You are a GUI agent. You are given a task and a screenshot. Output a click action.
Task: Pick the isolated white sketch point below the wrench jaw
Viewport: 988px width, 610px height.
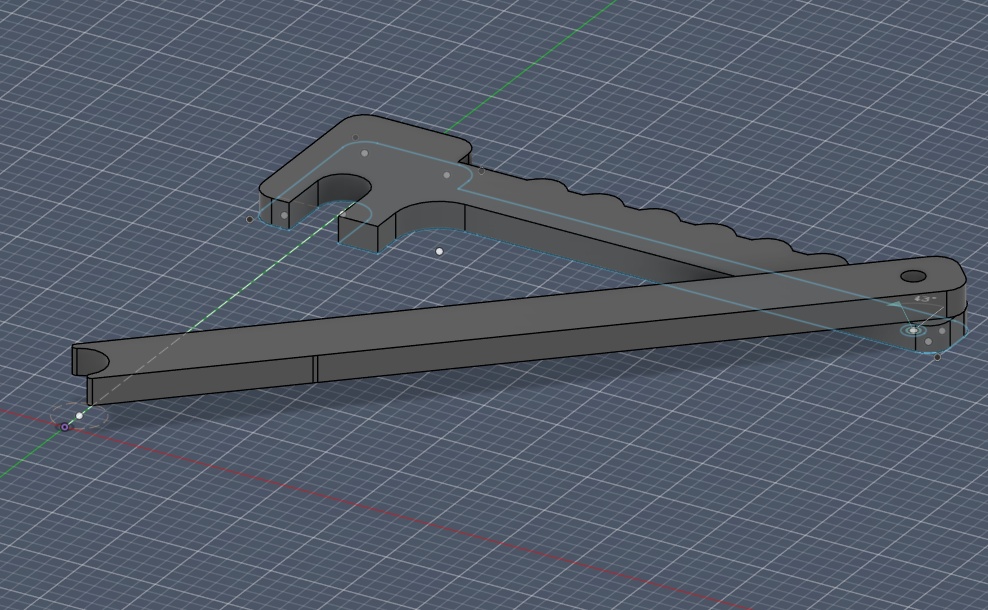[439, 251]
